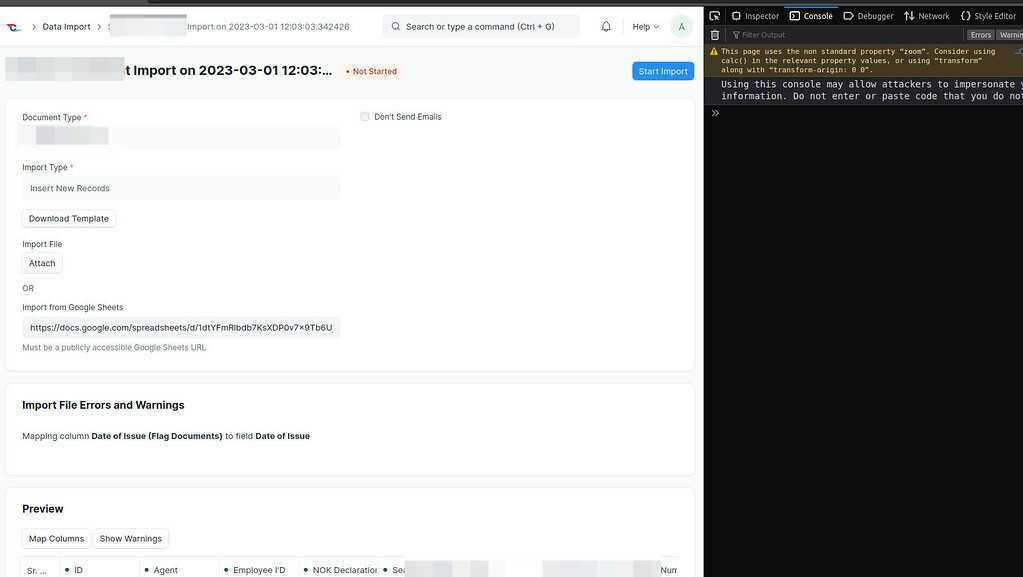
Task: Expand the console multiline editor chevrons
Action: coord(713,112)
